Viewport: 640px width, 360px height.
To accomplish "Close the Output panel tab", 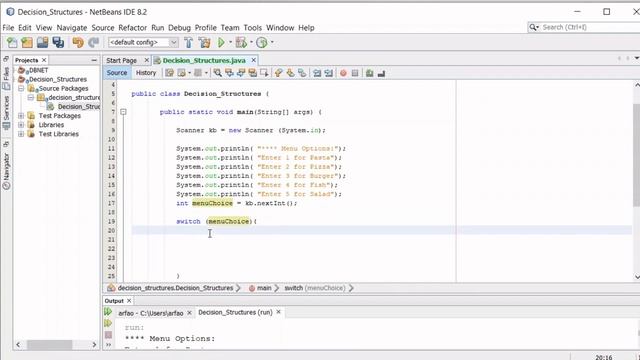I will pos(129,301).
